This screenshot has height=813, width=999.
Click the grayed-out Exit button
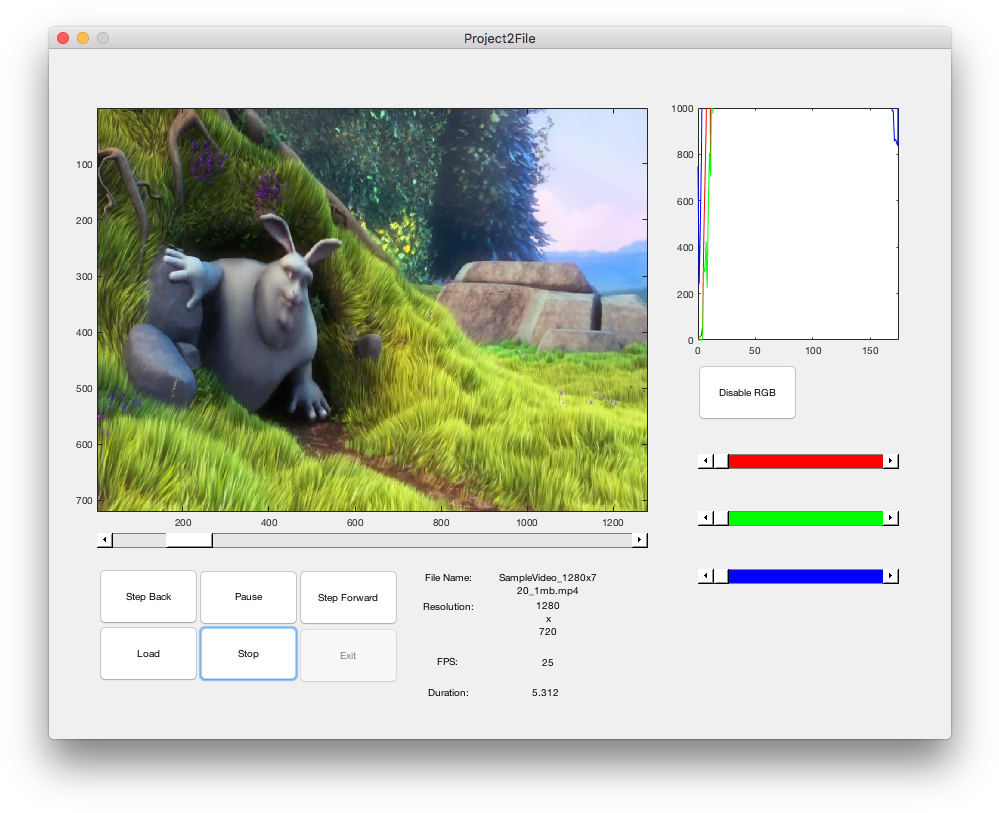(x=348, y=655)
